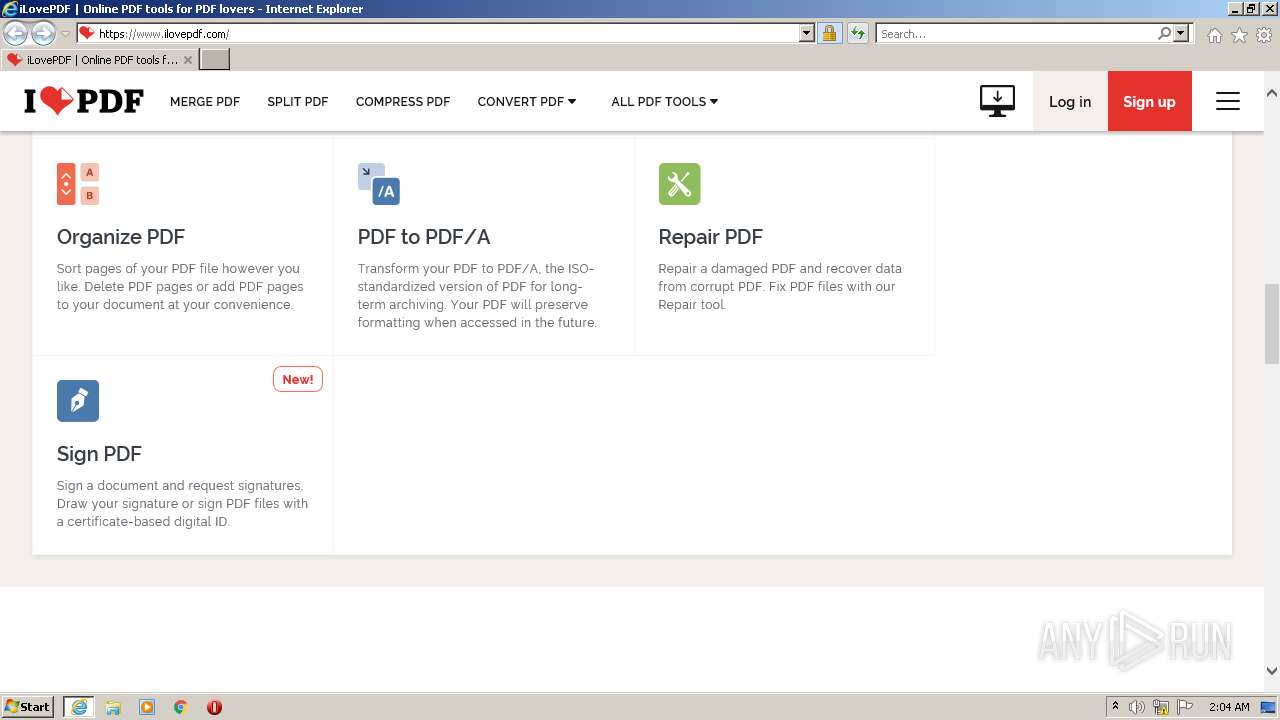
Task: Go back with the browser Back arrow
Action: [x=16, y=33]
